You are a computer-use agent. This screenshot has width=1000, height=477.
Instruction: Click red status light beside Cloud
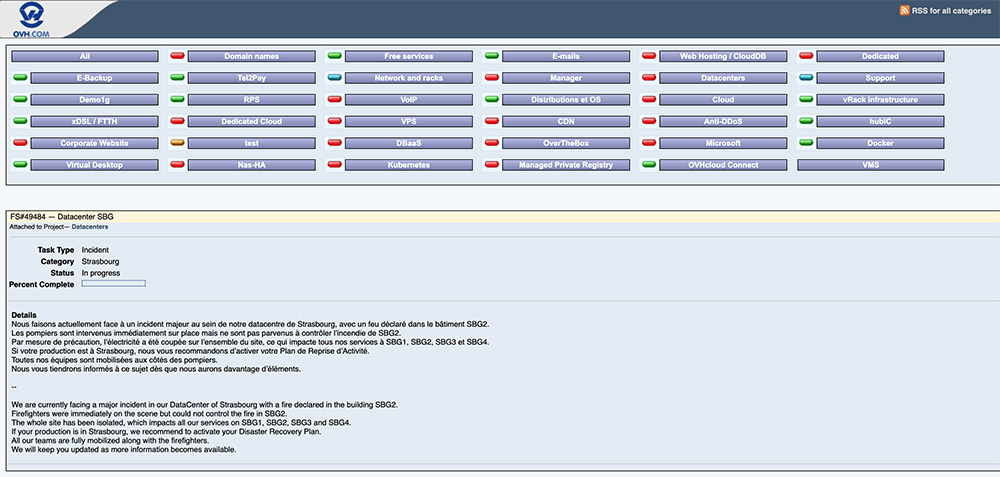tap(649, 99)
